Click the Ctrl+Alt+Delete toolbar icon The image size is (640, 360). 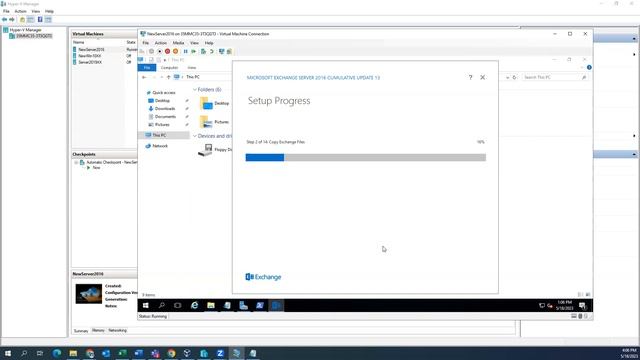142,51
